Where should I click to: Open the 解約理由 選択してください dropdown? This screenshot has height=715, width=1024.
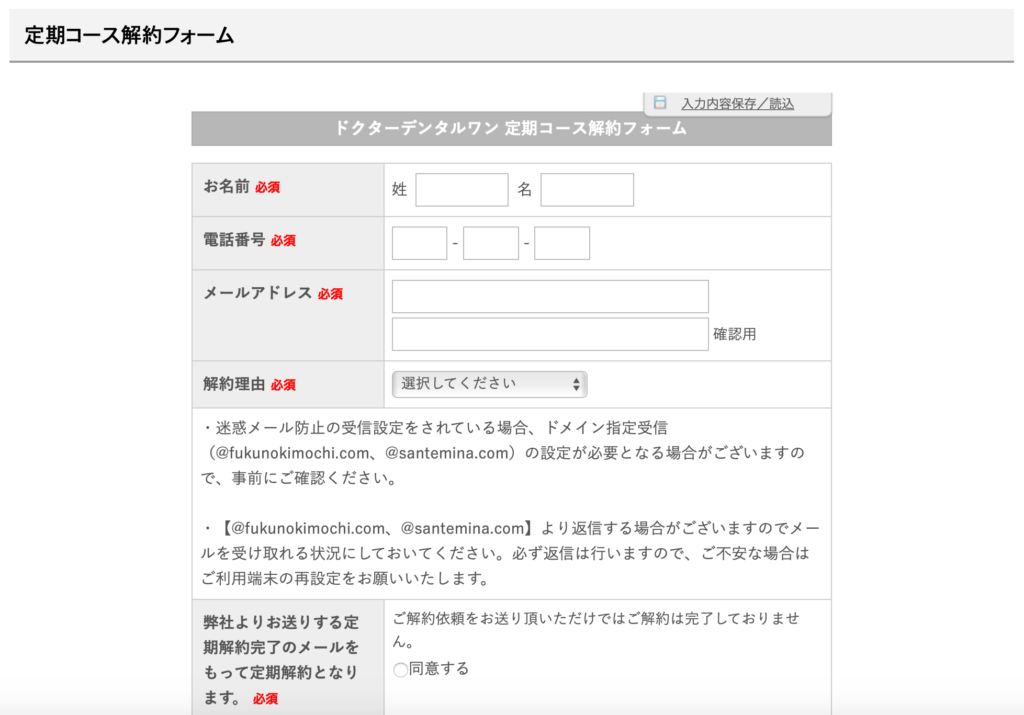pyautogui.click(x=489, y=384)
